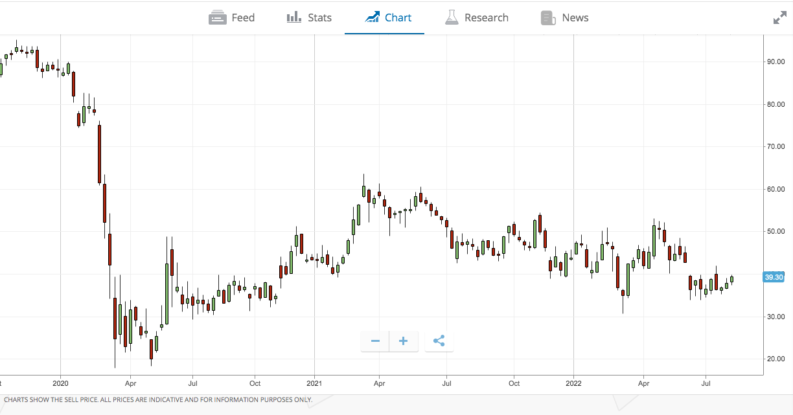Click the 39.30 current price tag
Image resolution: width=793 pixels, height=415 pixels.
(x=773, y=277)
